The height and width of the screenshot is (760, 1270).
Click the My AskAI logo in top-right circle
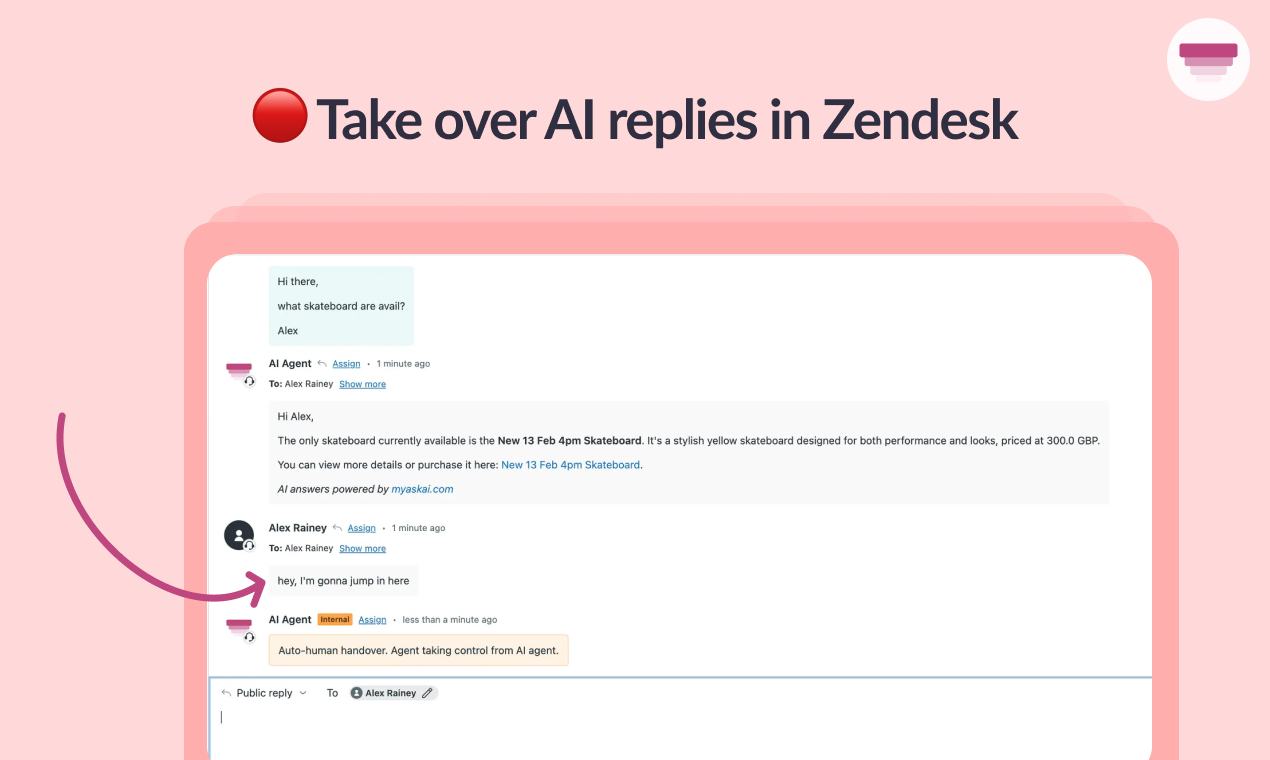1208,60
